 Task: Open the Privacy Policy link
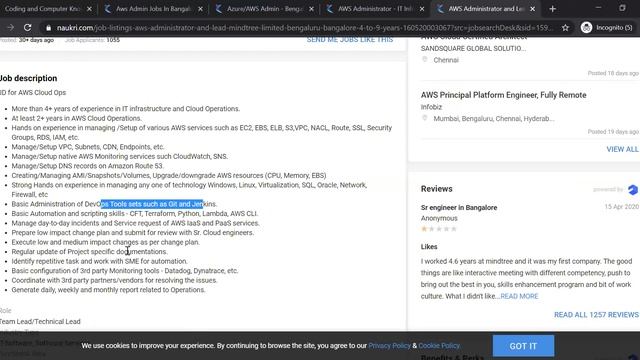(x=389, y=346)
